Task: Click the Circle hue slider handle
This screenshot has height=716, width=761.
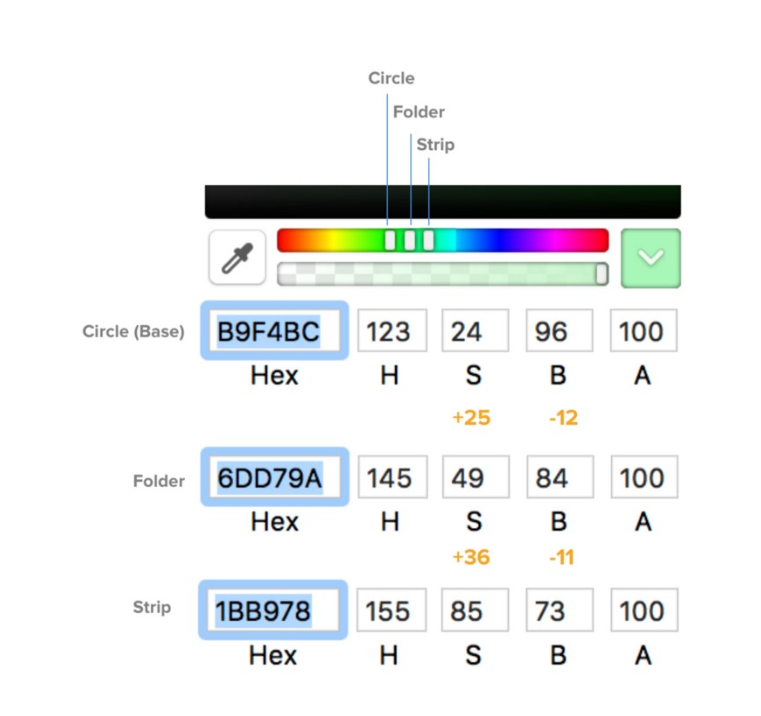Action: (x=390, y=240)
